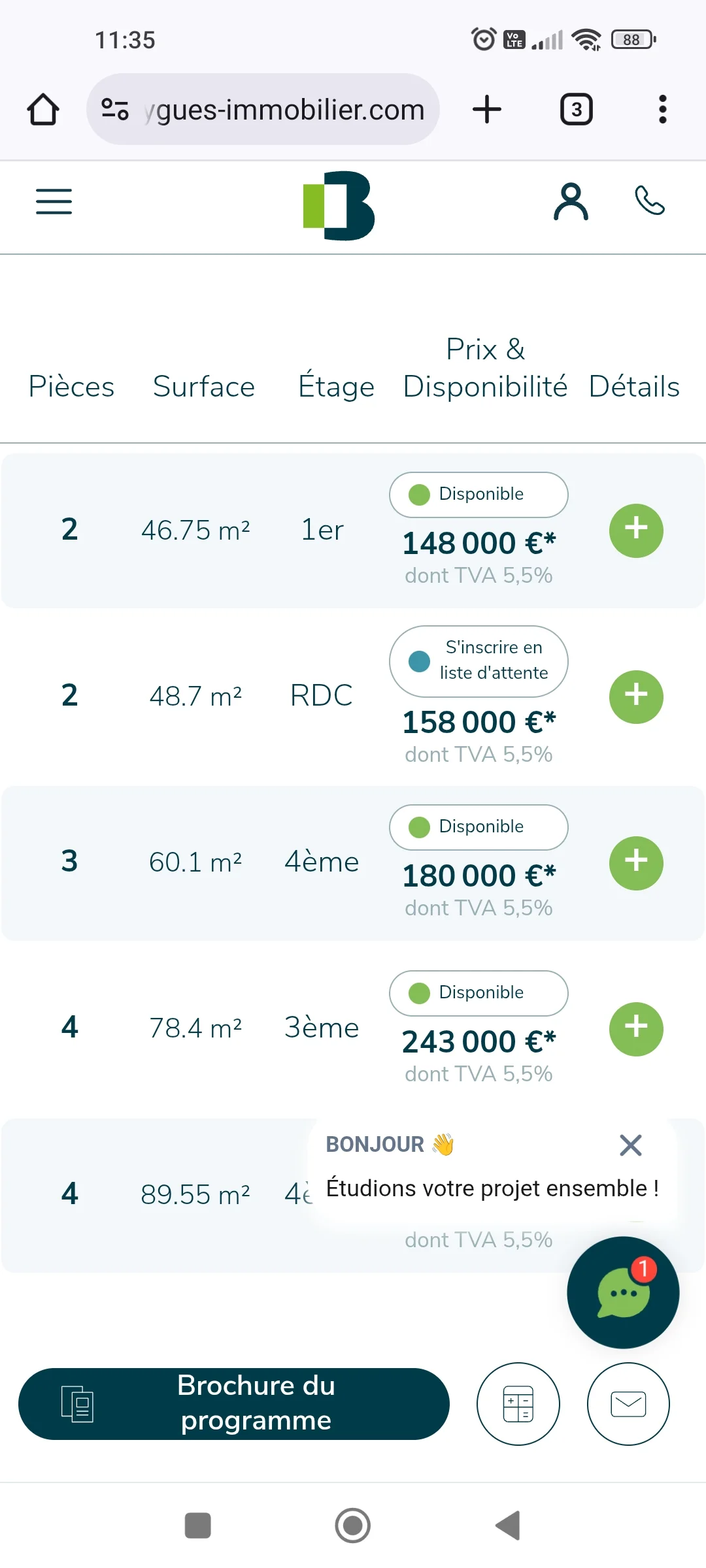Go to browser home page
The height and width of the screenshot is (1568, 706).
click(x=43, y=109)
